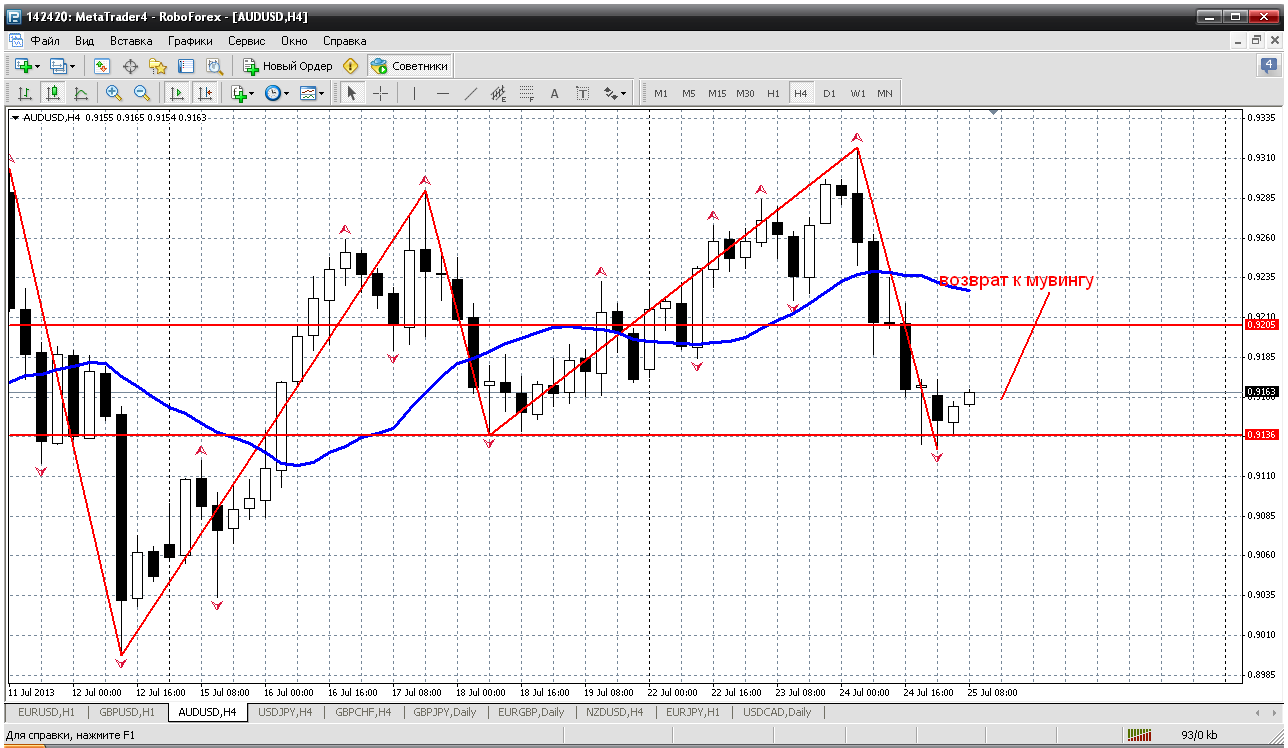Switch to the USDCAD,Daily chart tab

click(x=777, y=712)
